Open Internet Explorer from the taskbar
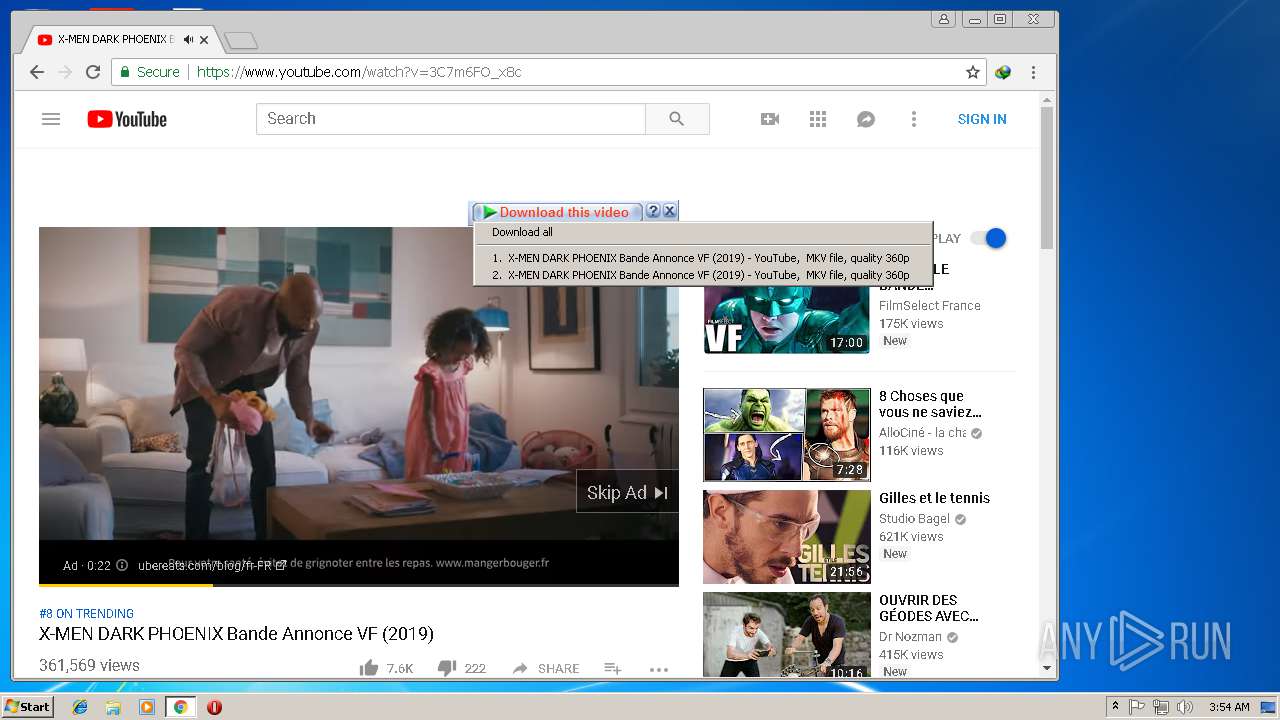Screen dimensions: 1280x720 point(80,707)
